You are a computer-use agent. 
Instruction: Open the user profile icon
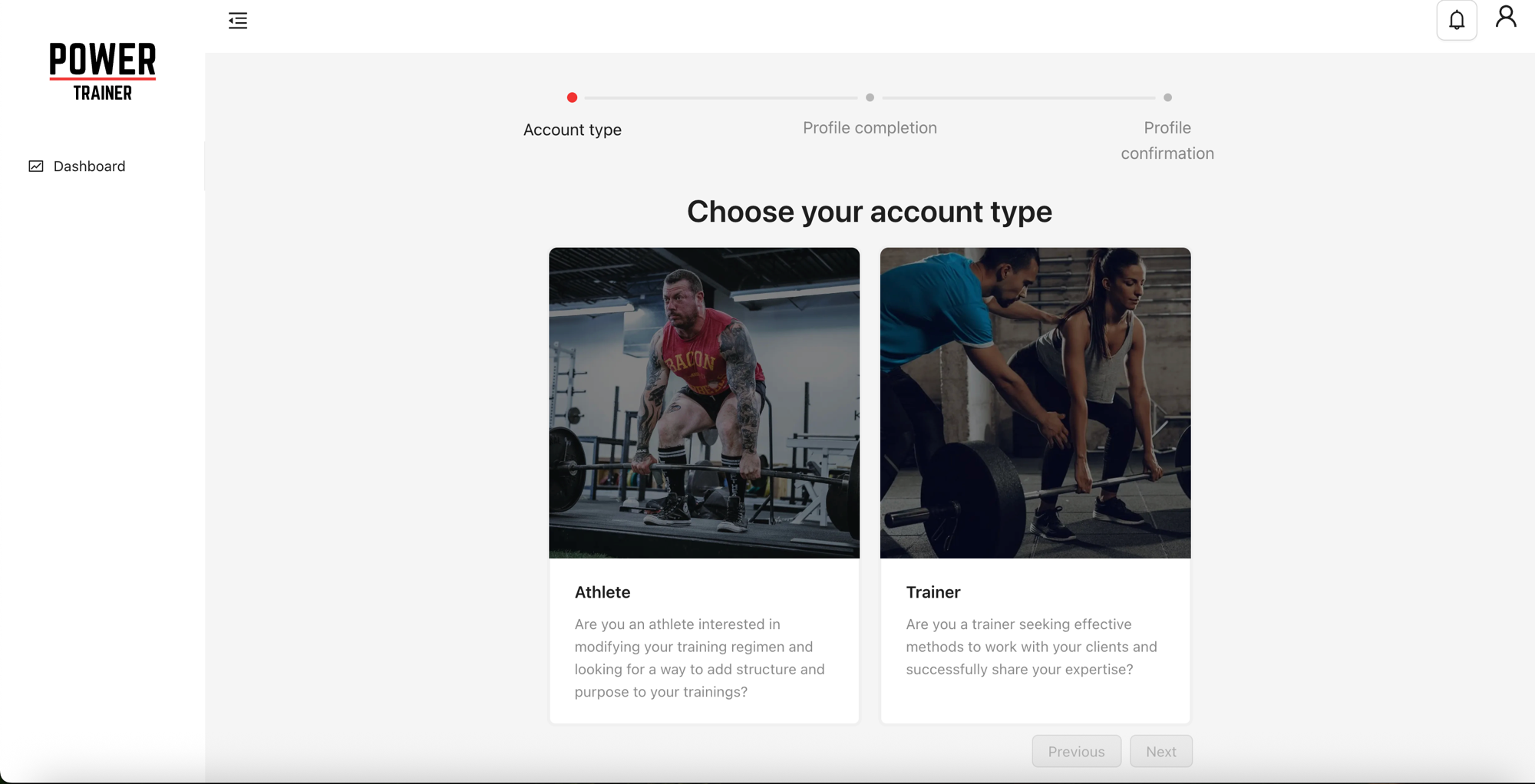click(1506, 17)
